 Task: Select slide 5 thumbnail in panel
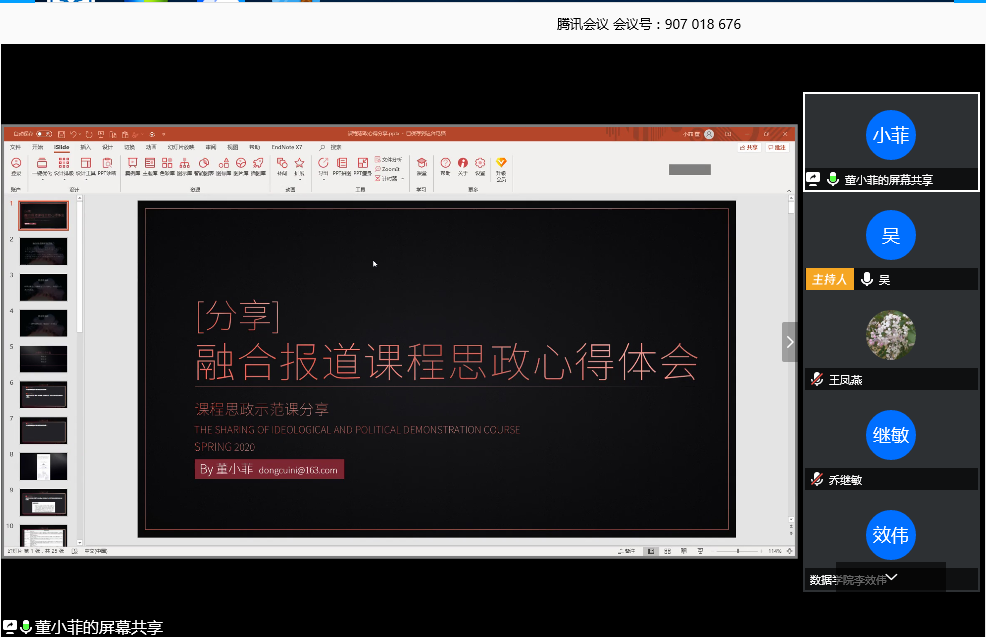(43, 358)
